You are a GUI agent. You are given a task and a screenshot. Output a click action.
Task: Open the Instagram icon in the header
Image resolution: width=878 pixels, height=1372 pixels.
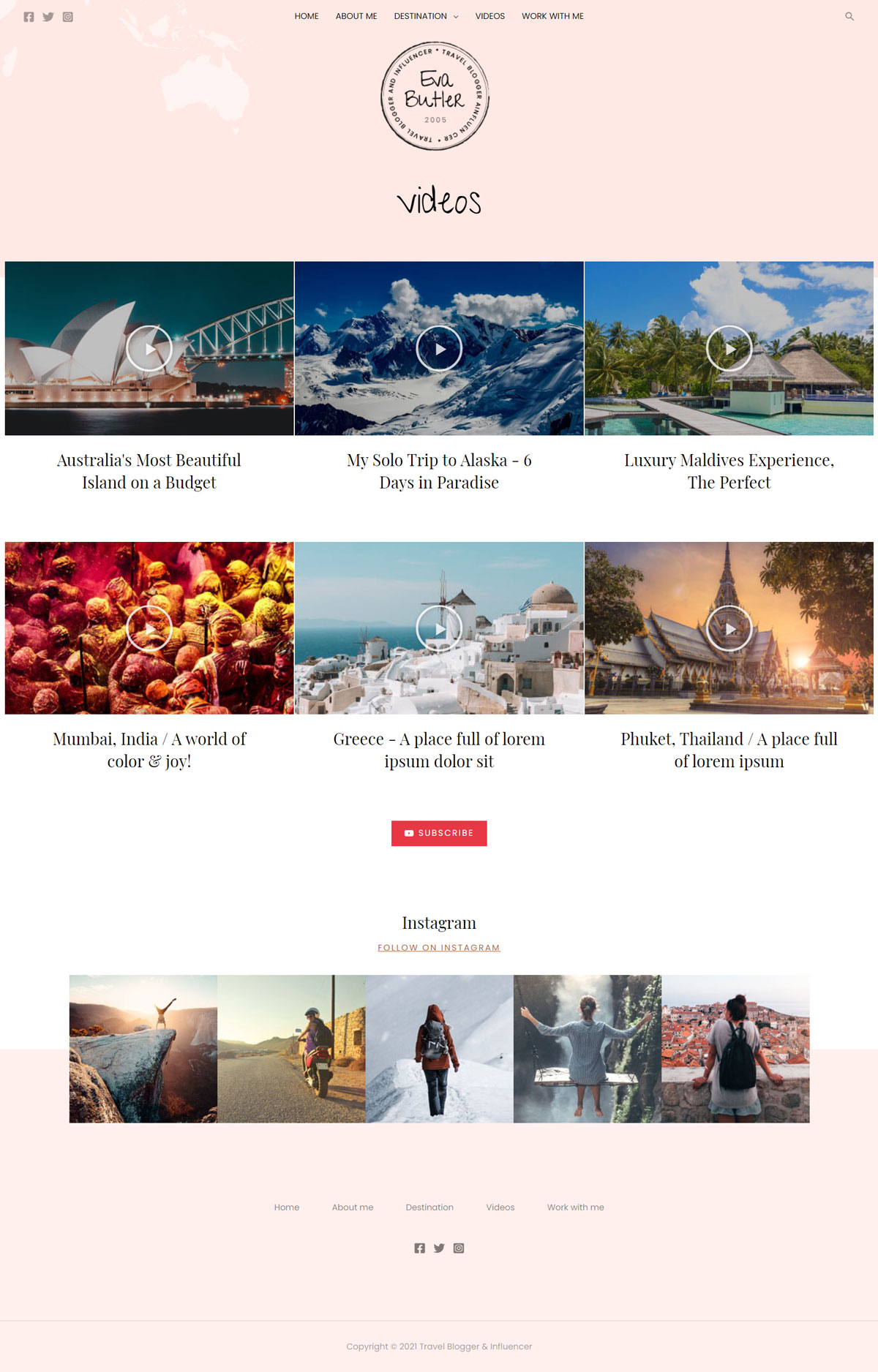point(68,17)
